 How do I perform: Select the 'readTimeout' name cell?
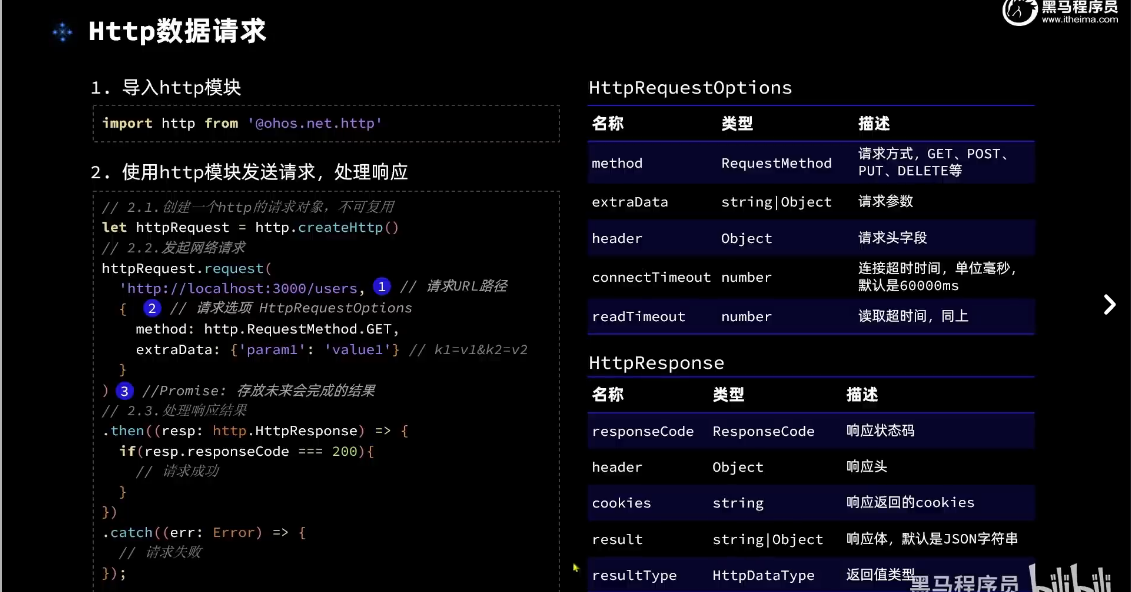(x=638, y=317)
